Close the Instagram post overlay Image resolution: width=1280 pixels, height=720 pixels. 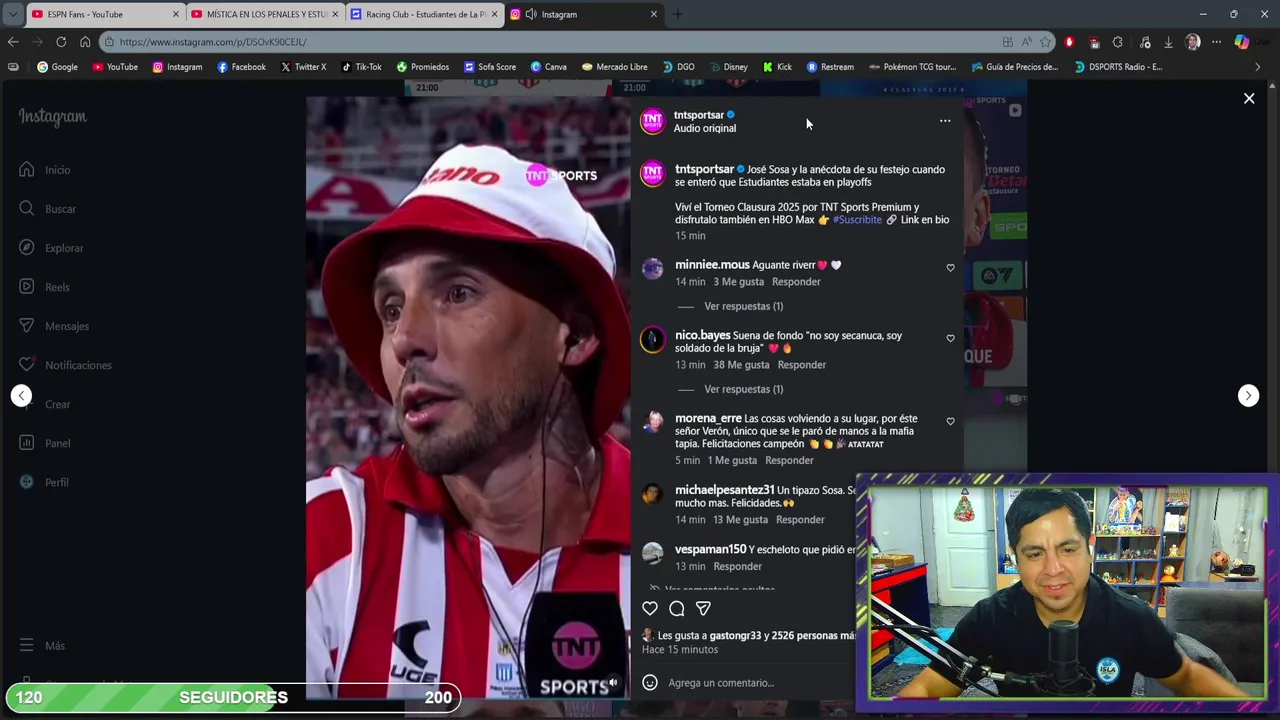[x=1249, y=98]
